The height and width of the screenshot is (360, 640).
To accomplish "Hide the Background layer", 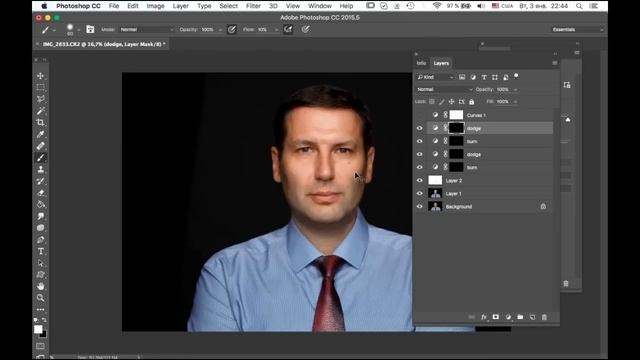I will point(420,207).
